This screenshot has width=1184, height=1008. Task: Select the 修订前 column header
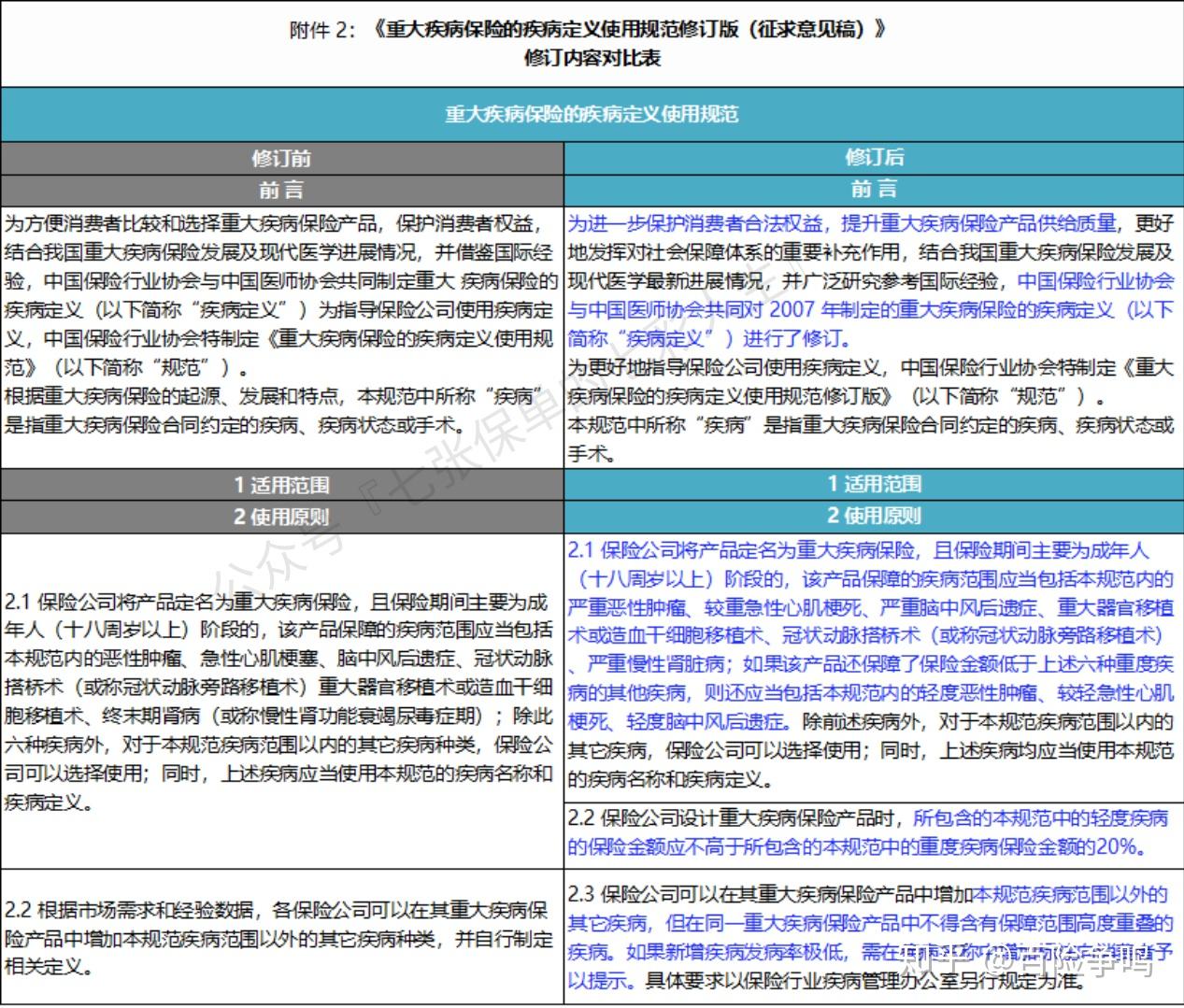pyautogui.click(x=281, y=158)
